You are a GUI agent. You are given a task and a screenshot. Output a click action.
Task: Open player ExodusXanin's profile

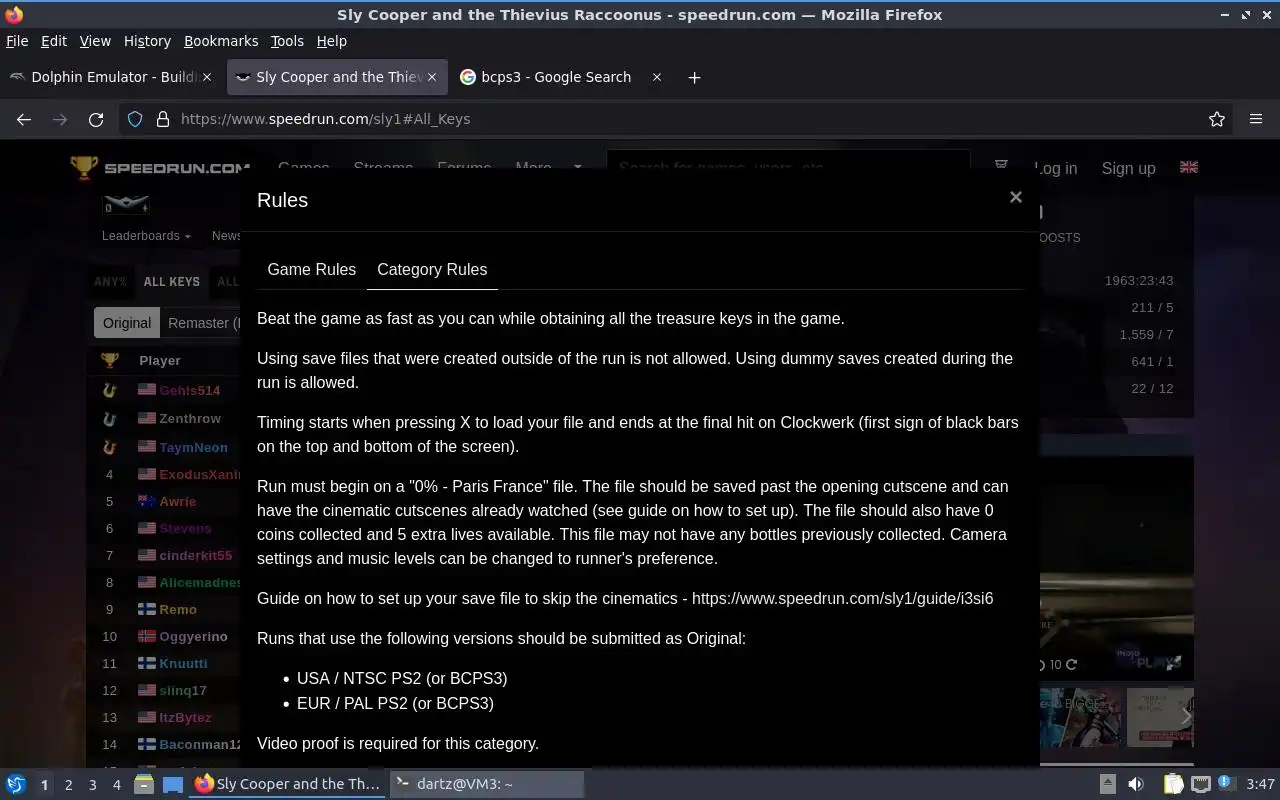tap(200, 474)
